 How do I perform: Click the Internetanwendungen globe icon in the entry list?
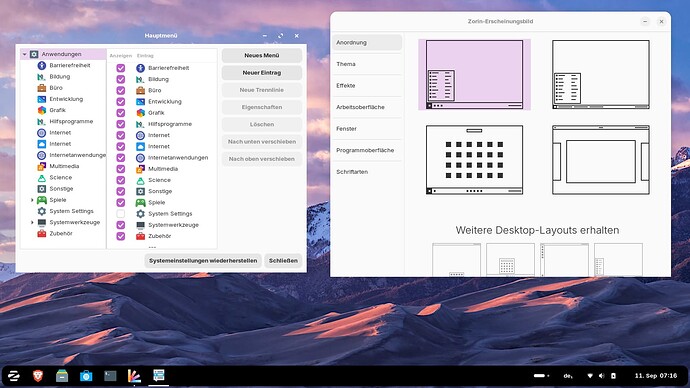click(140, 157)
